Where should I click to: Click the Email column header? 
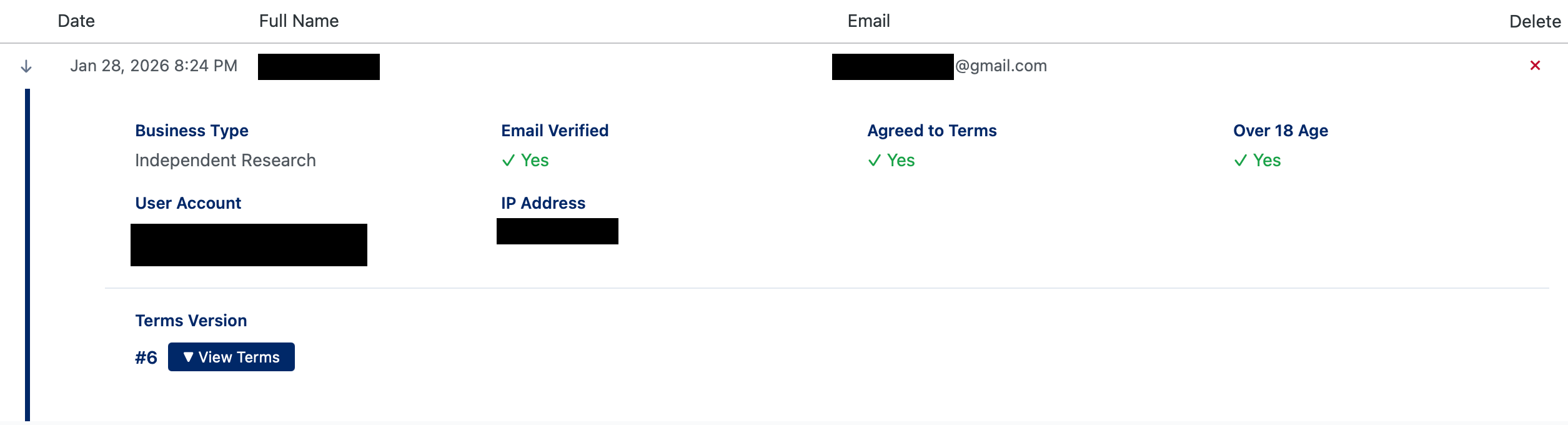pos(868,21)
